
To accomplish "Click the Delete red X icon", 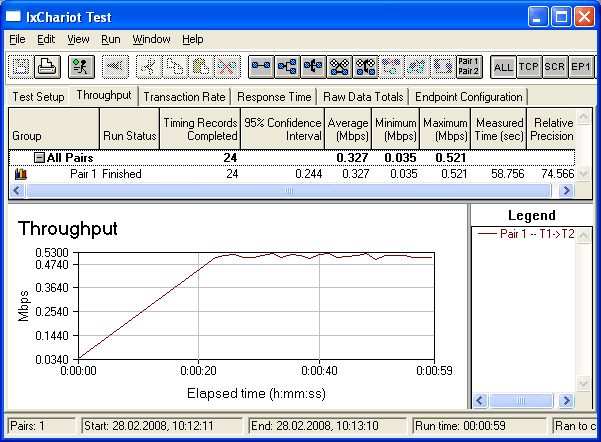I will tap(227, 67).
